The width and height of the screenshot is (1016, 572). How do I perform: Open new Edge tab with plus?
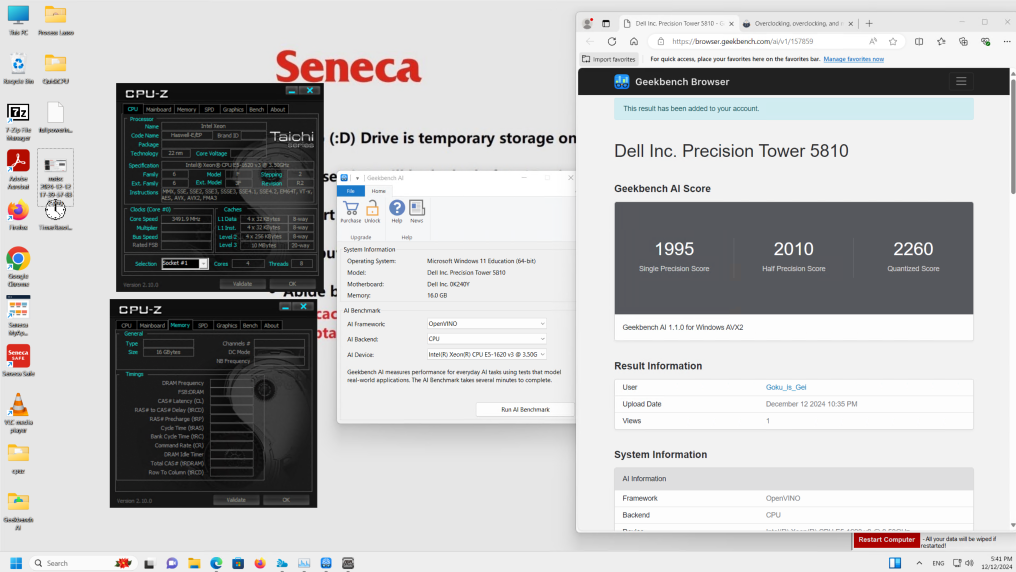click(x=869, y=23)
